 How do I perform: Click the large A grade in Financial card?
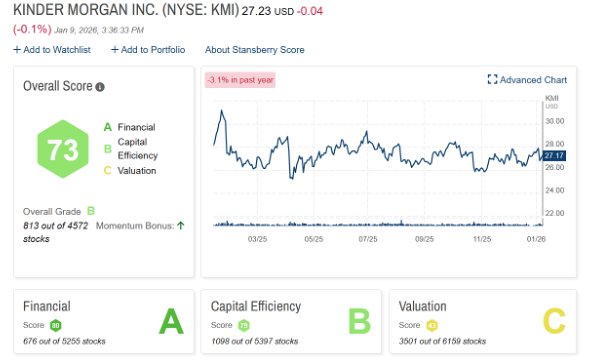(x=171, y=322)
